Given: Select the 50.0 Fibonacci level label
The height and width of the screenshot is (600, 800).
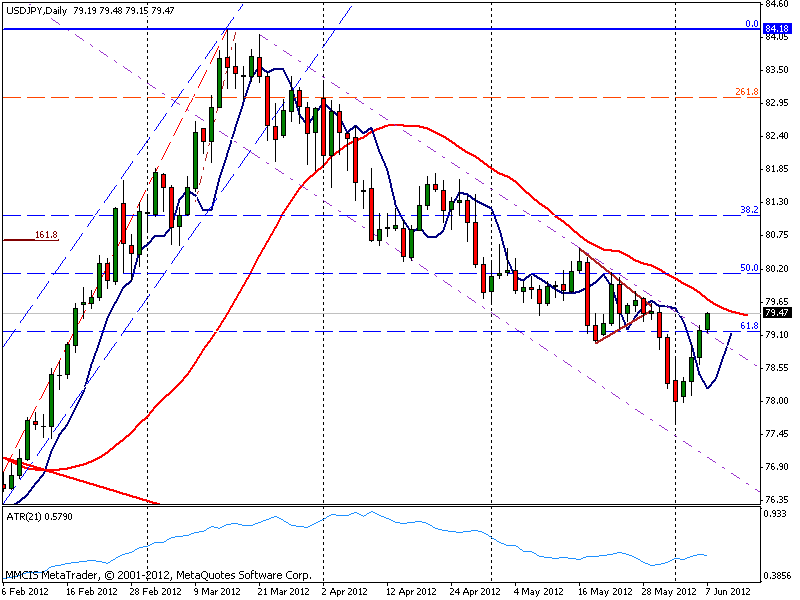Looking at the screenshot, I should [x=749, y=268].
